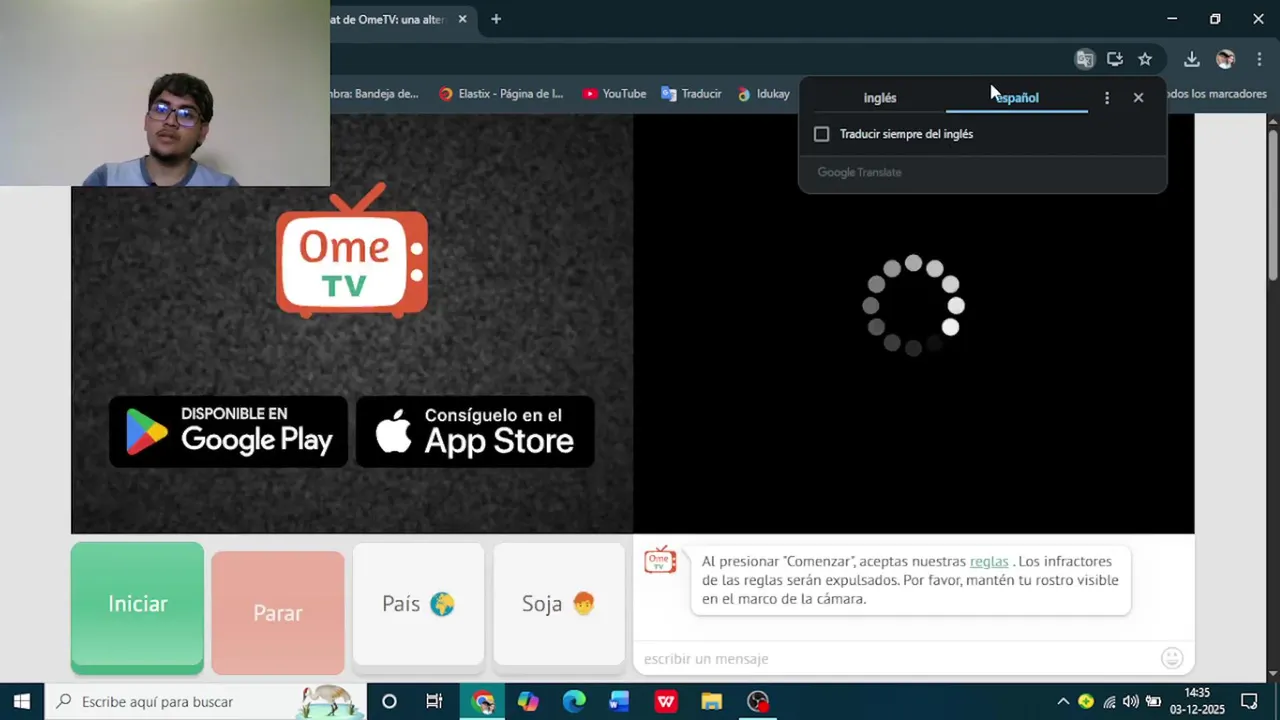Open Microsoft Edge from the taskbar
Screen dimensions: 1280x720
click(574, 701)
